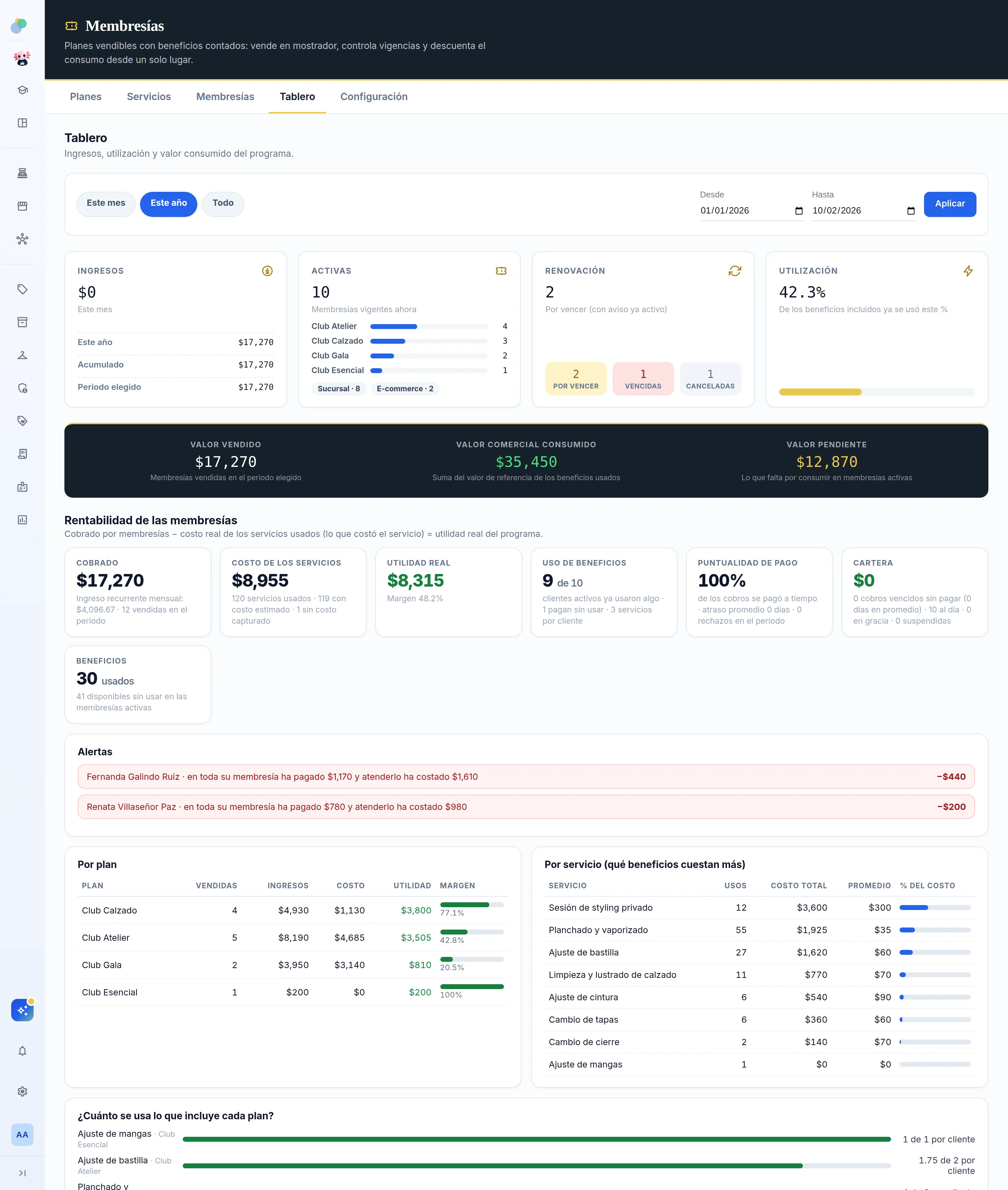Click the axolotl mascot avatar in sidebar

(22, 58)
